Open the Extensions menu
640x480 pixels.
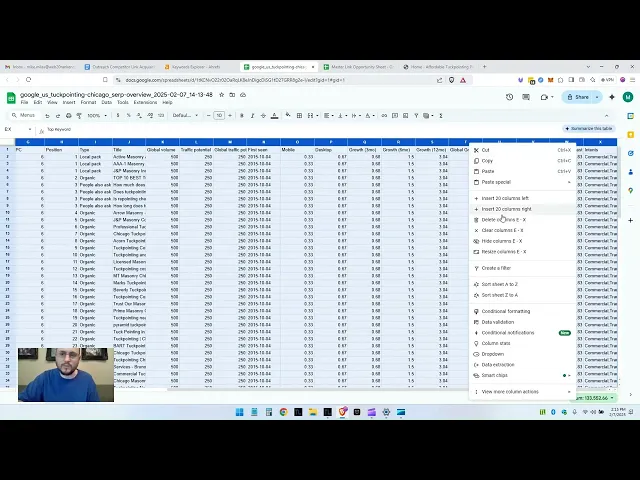tap(145, 102)
